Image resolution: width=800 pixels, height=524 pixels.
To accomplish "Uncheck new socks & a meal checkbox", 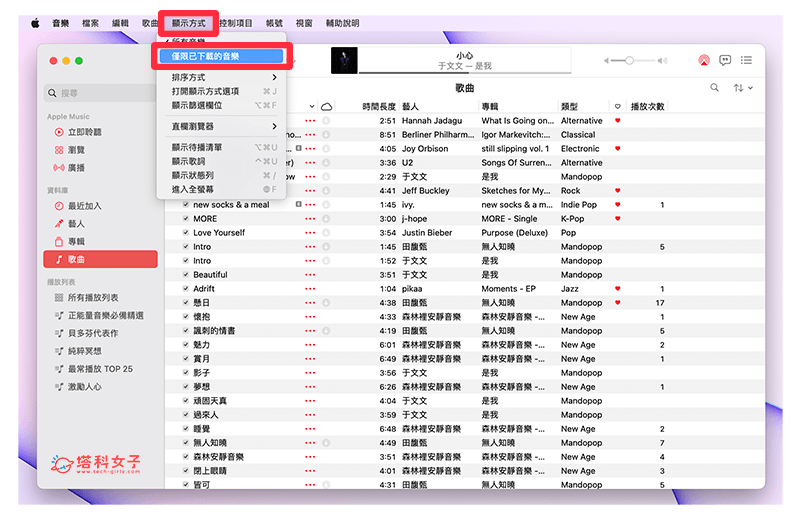I will [186, 204].
